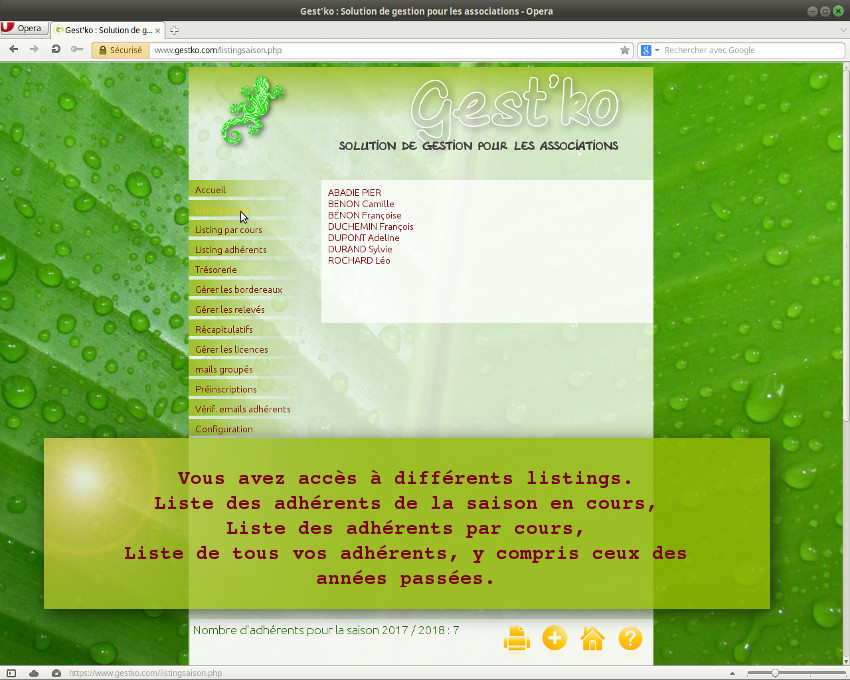The width and height of the screenshot is (850, 680).
Task: Select member DUCHEMIN François
Action: (370, 227)
